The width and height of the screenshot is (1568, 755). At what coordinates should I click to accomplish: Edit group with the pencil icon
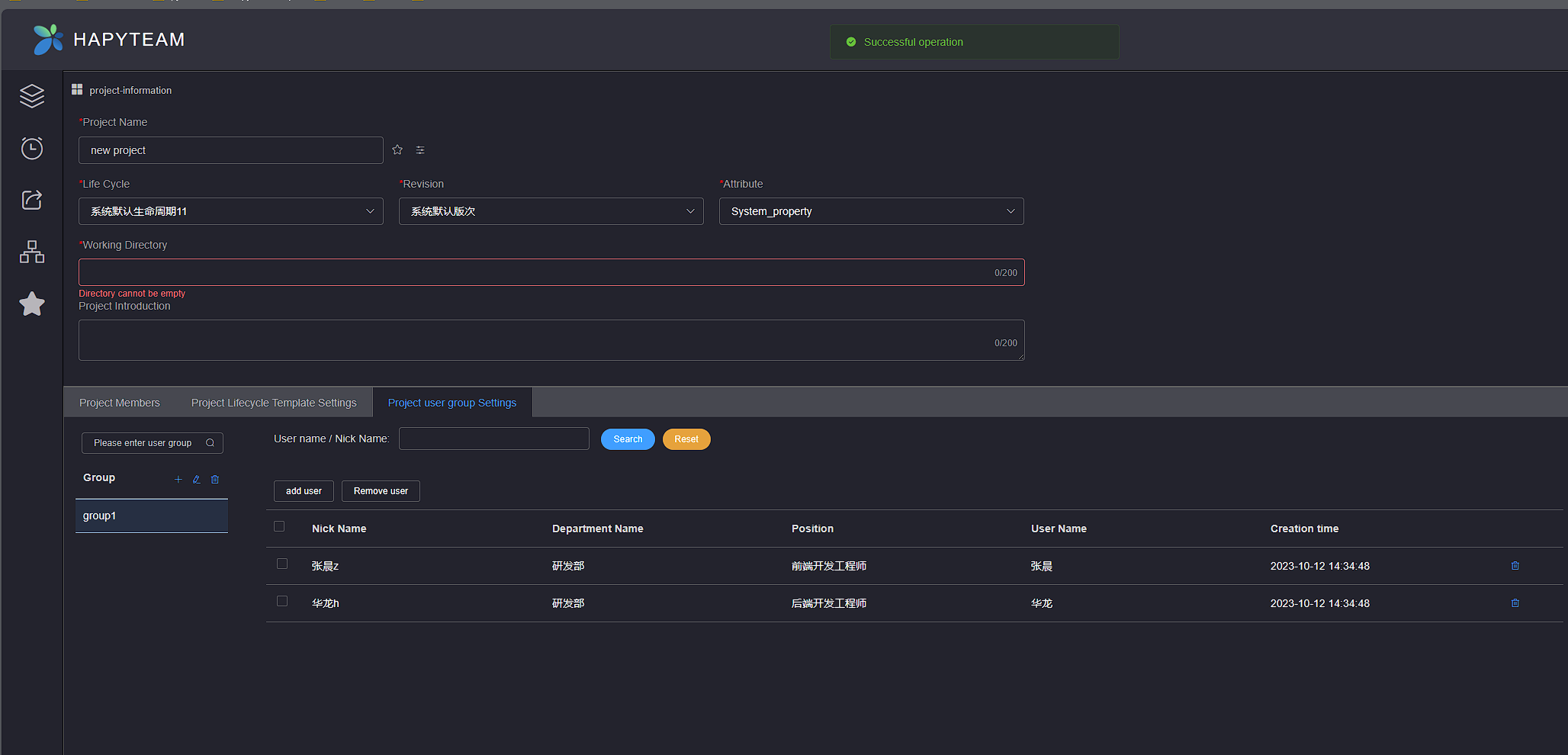click(197, 480)
